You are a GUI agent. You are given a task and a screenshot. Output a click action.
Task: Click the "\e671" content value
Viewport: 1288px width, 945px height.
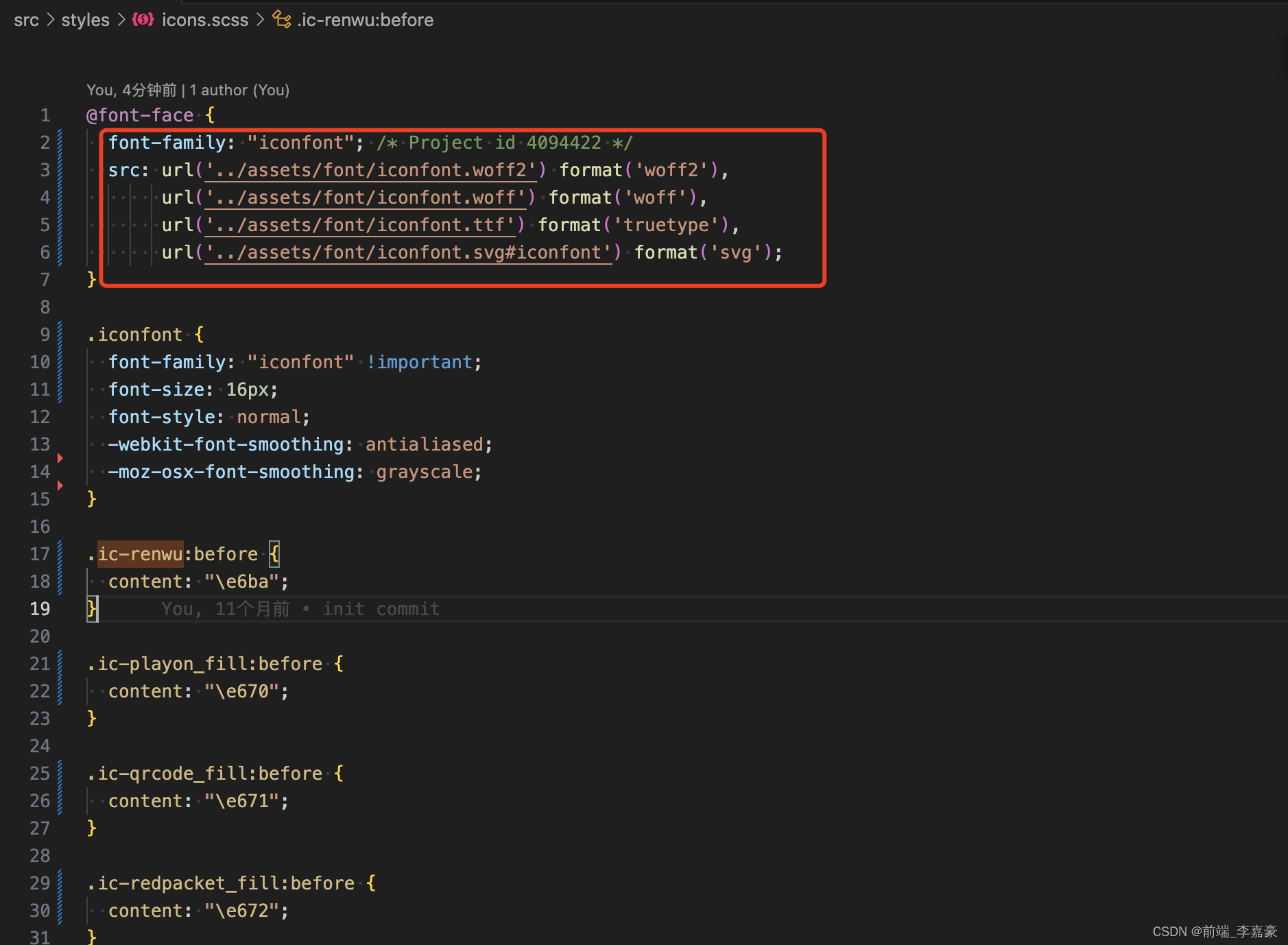(x=241, y=801)
